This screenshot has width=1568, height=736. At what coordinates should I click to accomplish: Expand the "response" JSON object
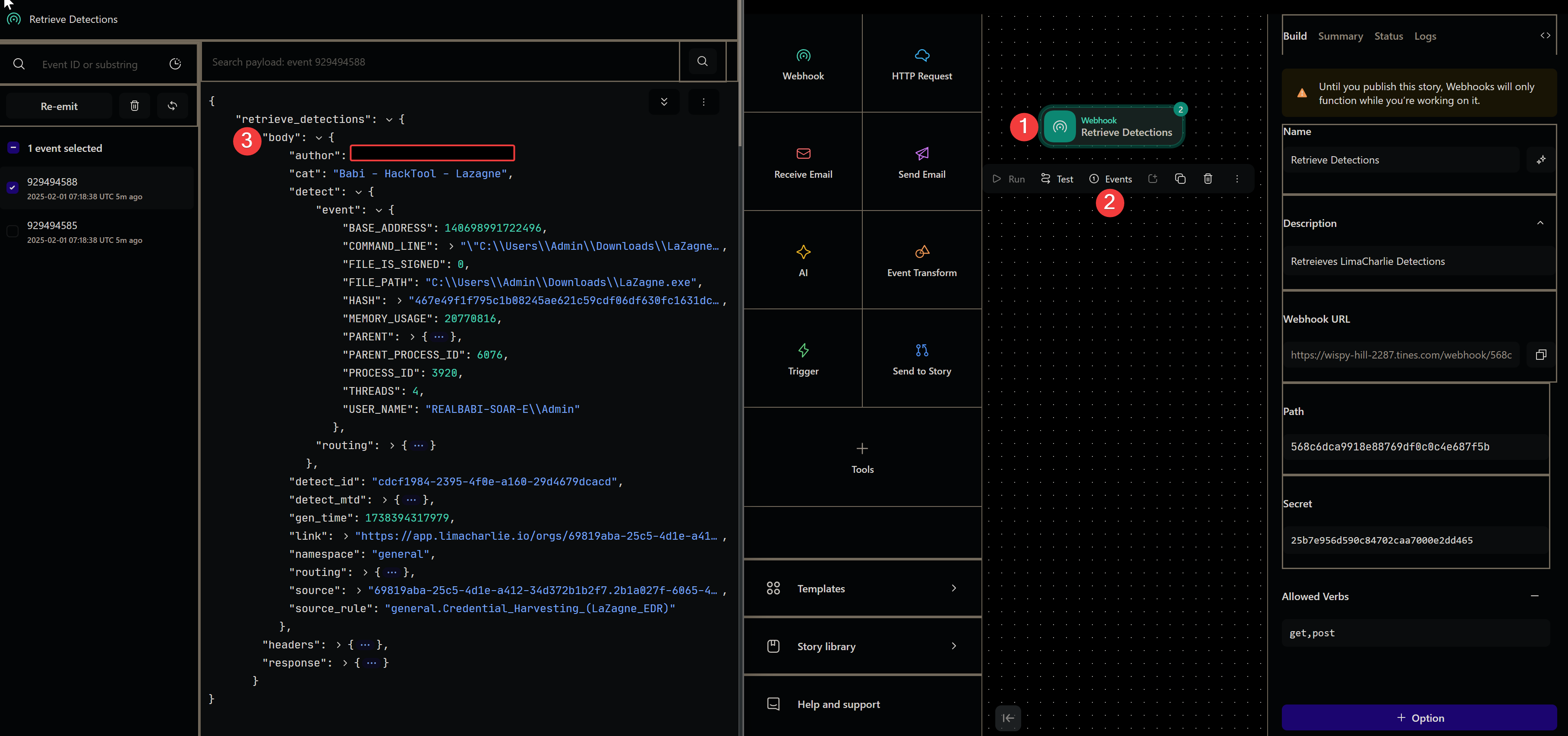tap(345, 663)
